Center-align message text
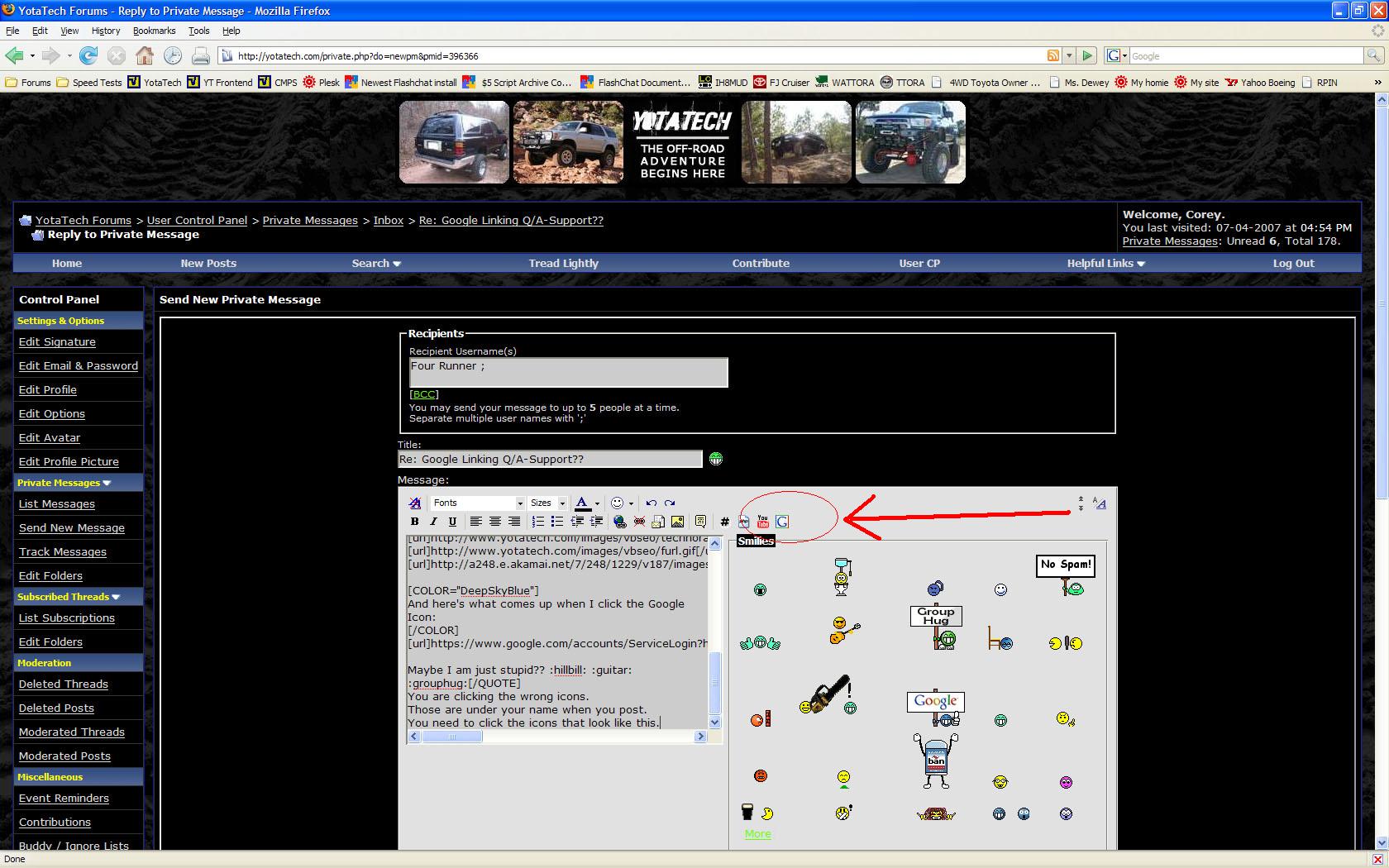Screen dimensions: 1389x868 point(494,522)
